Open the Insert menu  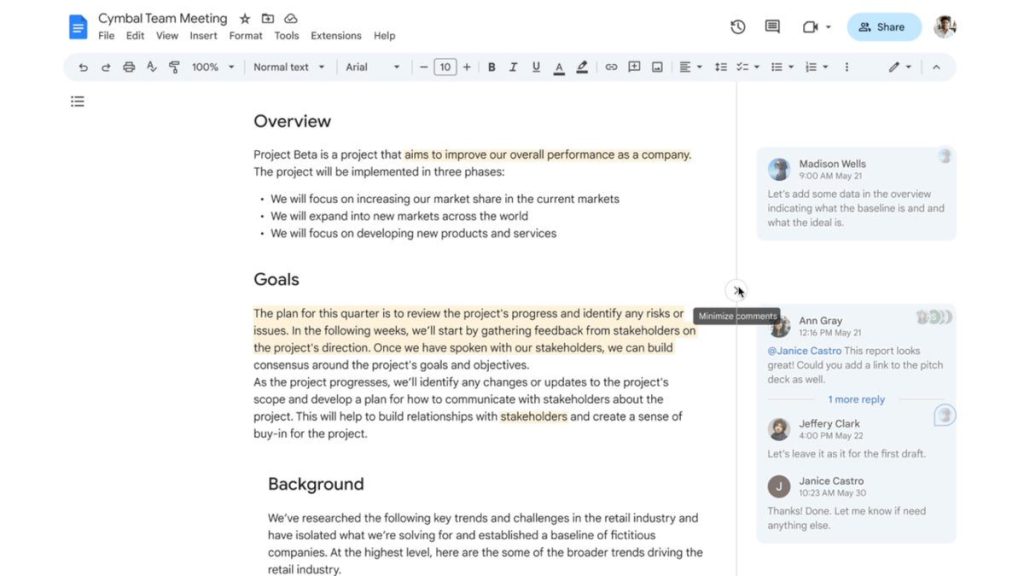203,36
